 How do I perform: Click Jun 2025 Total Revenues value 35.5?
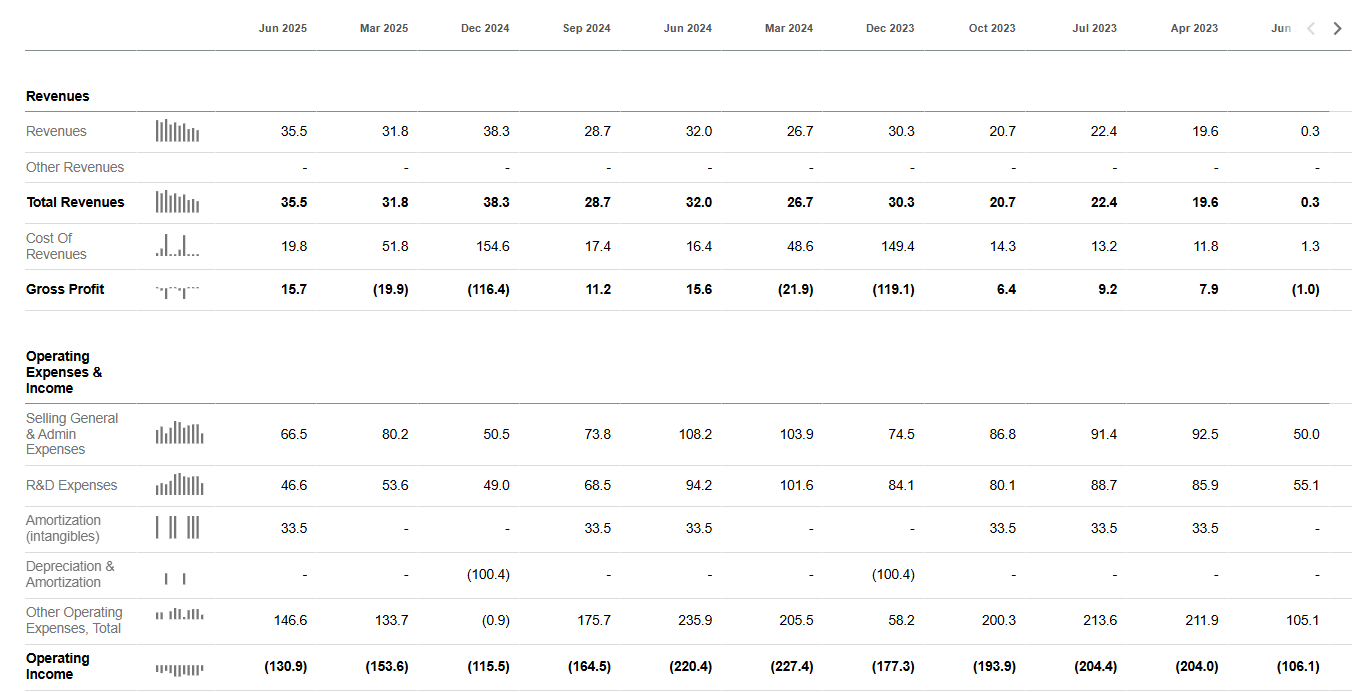[x=294, y=202]
